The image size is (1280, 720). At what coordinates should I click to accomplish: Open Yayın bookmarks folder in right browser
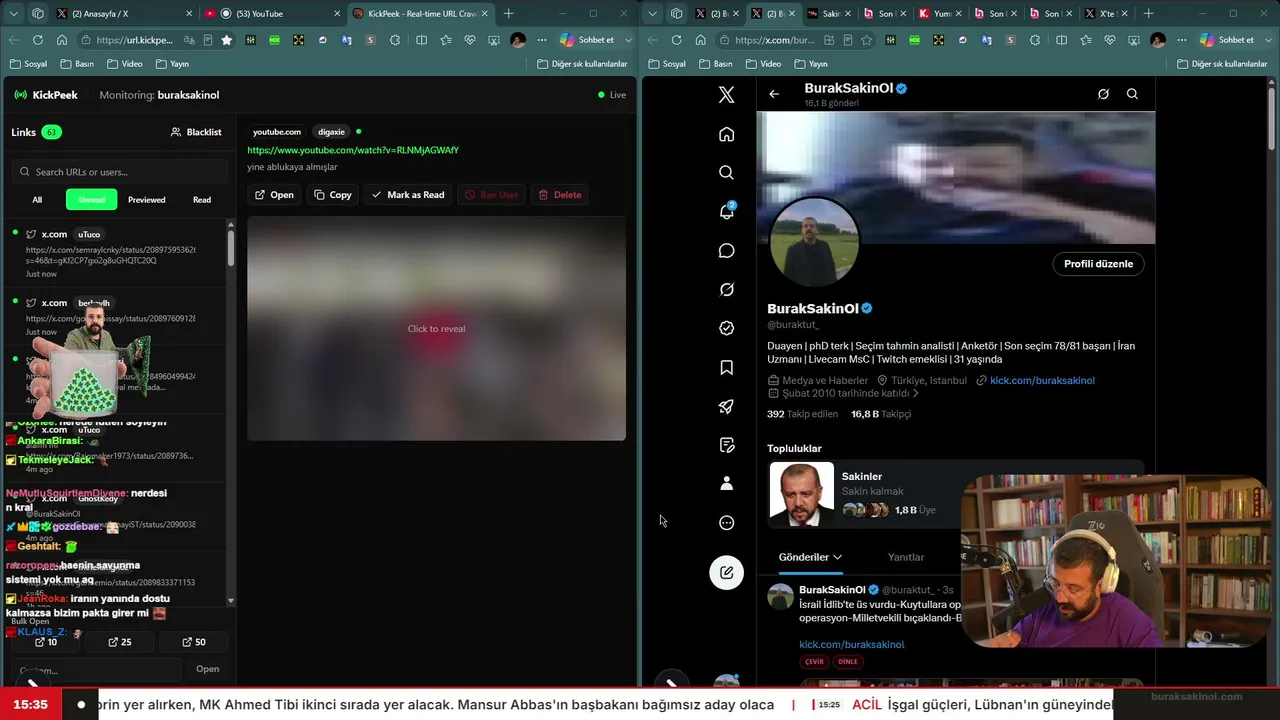(x=811, y=64)
